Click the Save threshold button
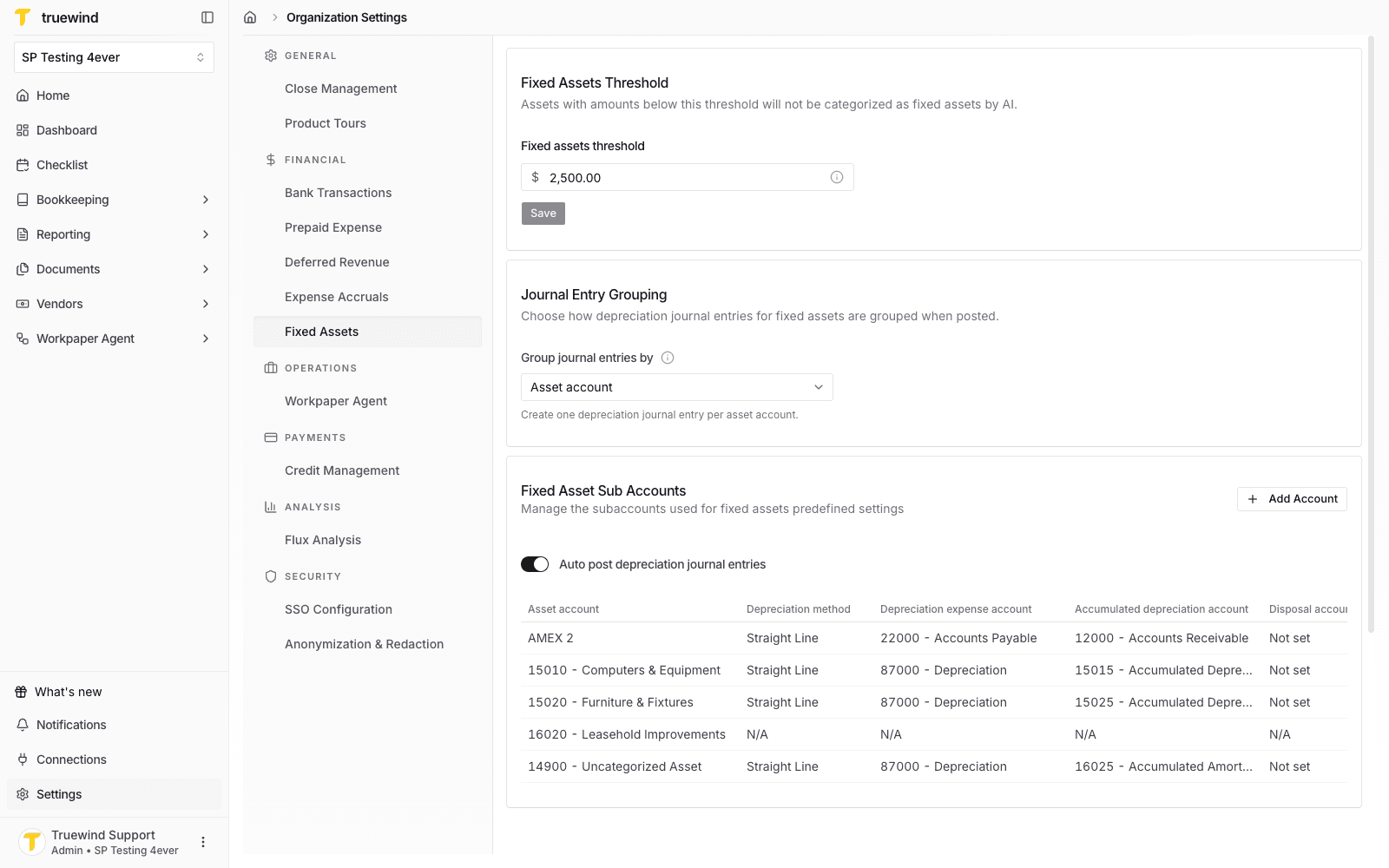Screen dimensions: 1389x868 tap(543, 214)
